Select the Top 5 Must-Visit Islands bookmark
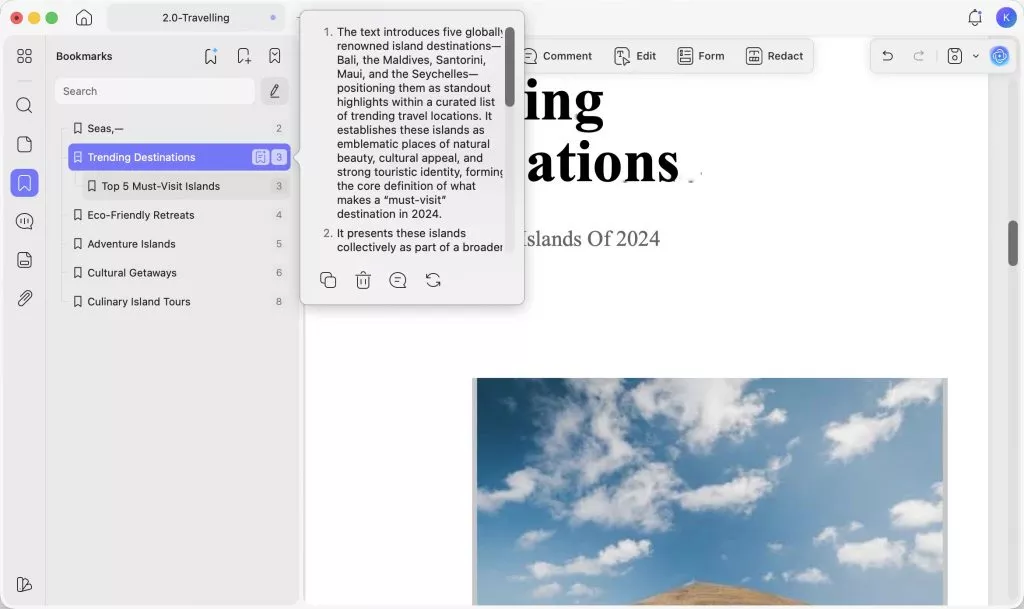Viewport: 1024px width, 609px height. 186,186
